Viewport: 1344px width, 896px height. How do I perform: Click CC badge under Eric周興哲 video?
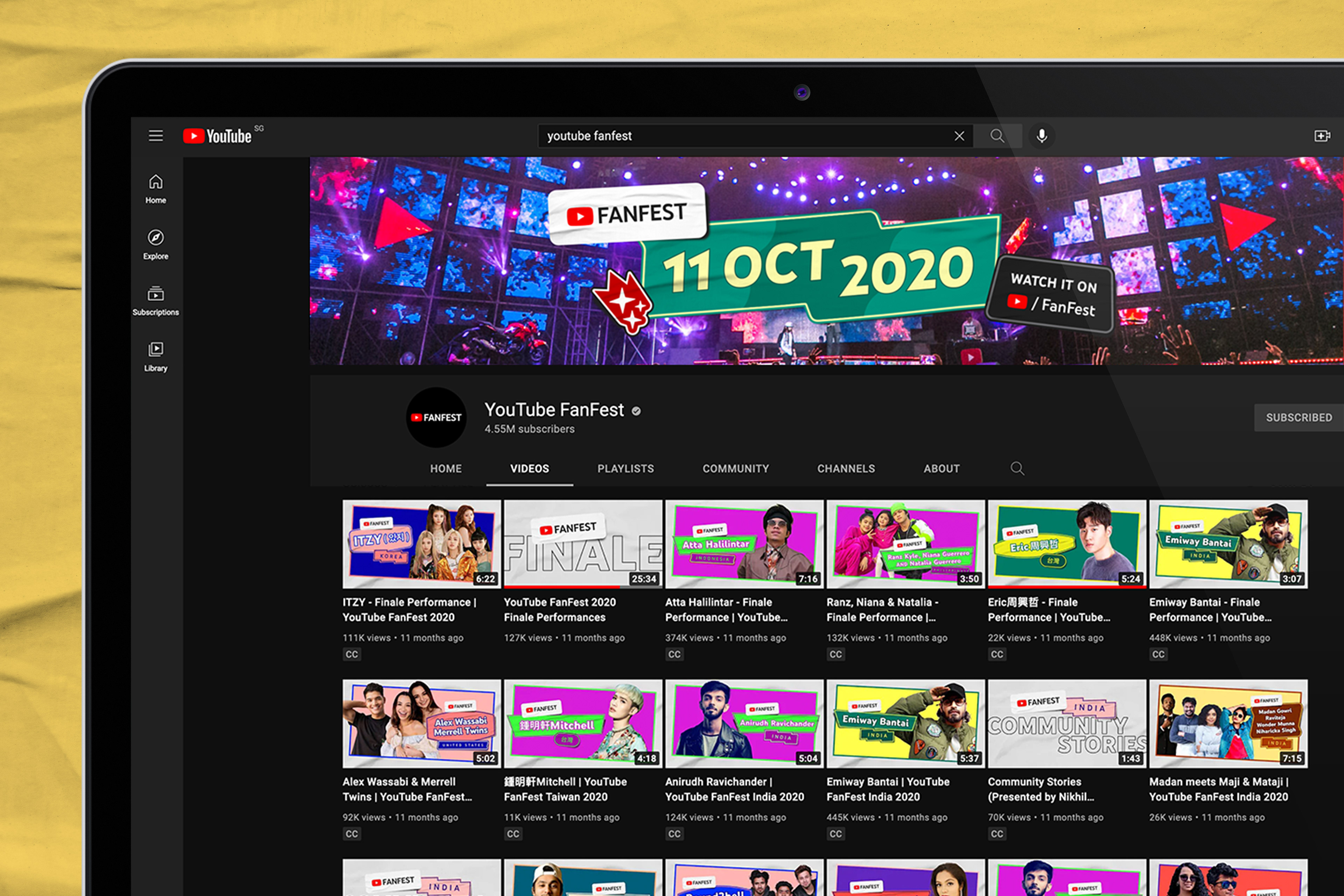996,654
